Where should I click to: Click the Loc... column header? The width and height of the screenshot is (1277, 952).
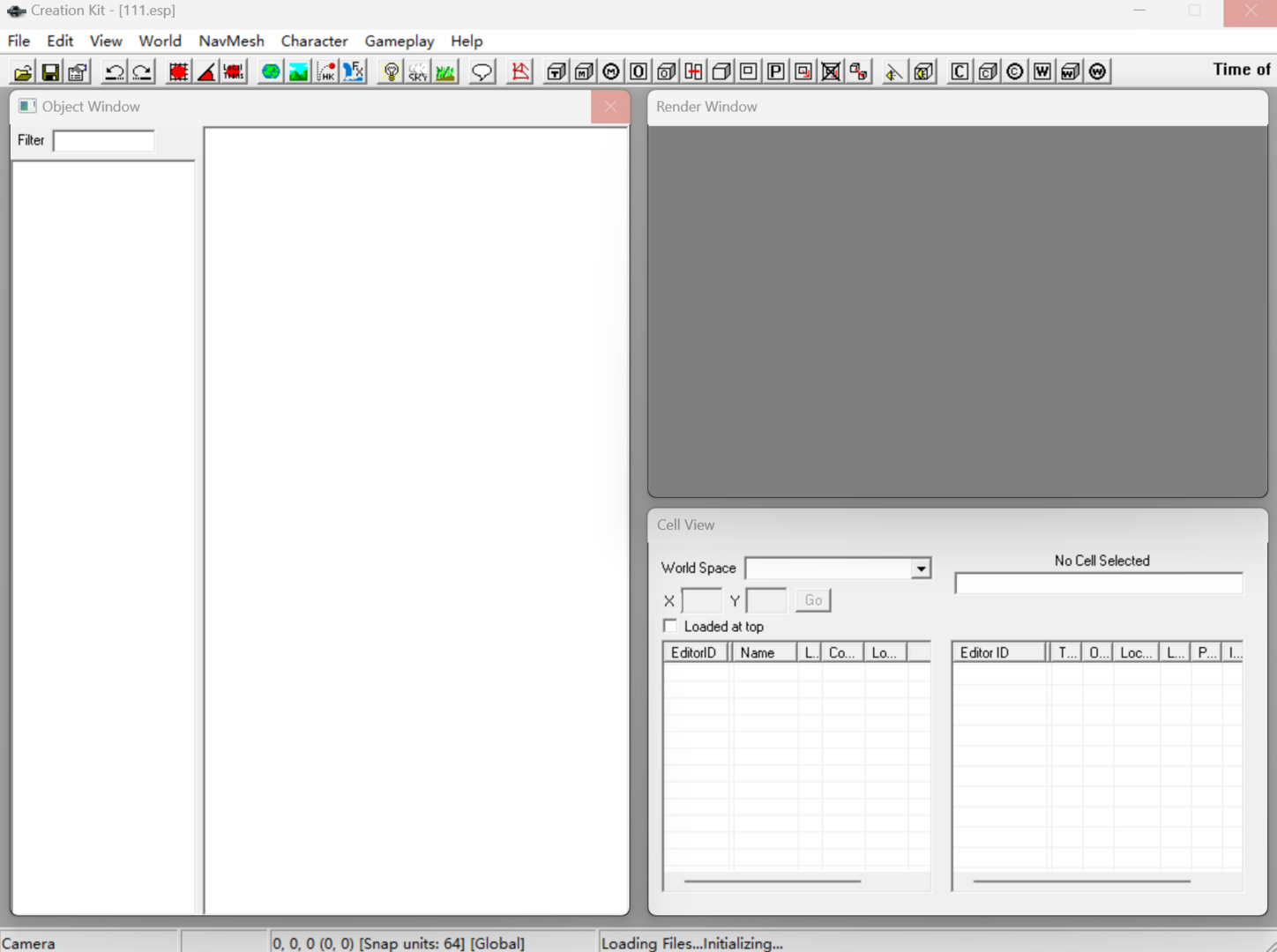pyautogui.click(x=1136, y=652)
